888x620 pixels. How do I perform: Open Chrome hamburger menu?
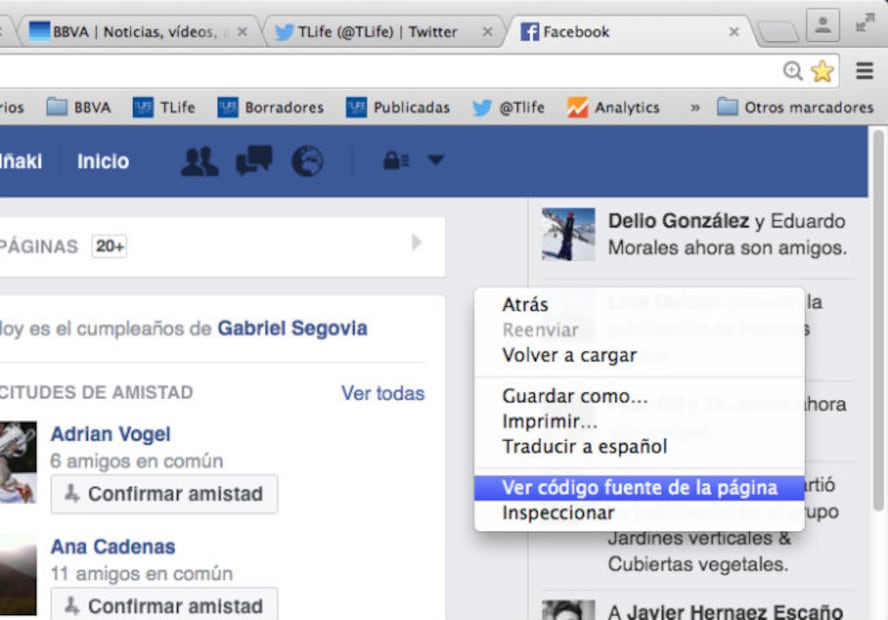point(864,71)
